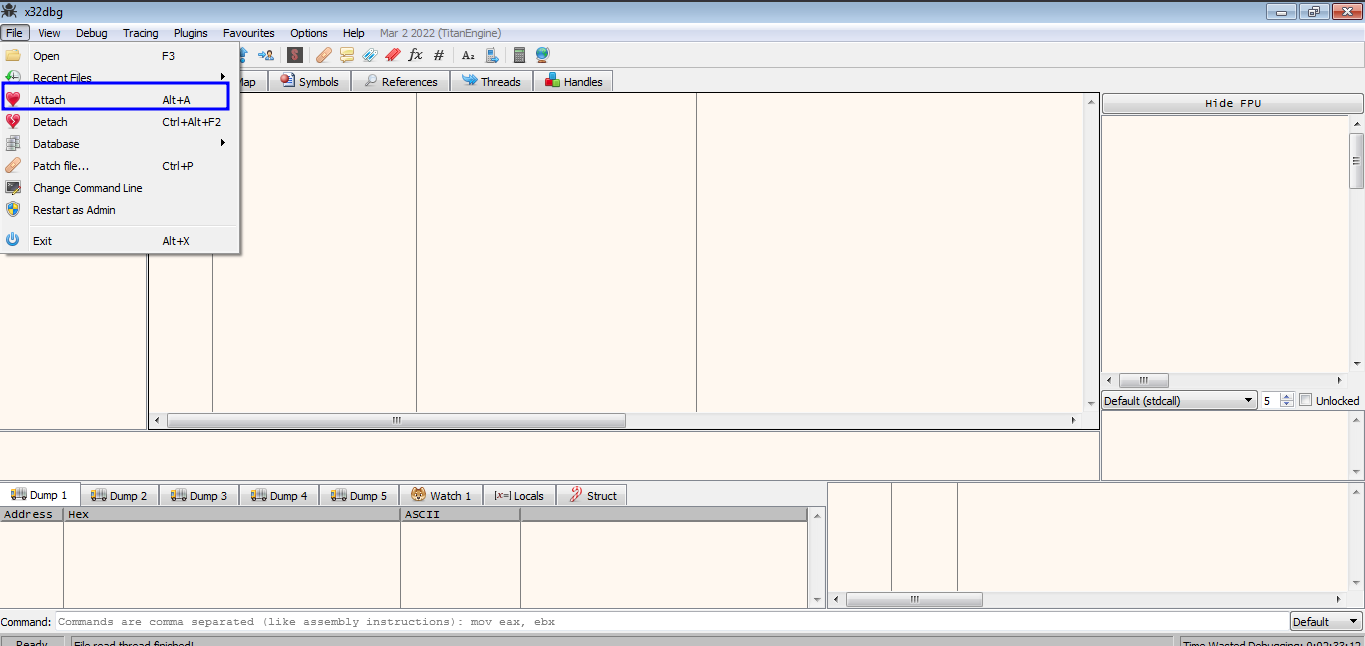Viewport: 1365px width, 646px height.
Task: Show Bookmarks using the red toolbar icon
Action: (393, 55)
